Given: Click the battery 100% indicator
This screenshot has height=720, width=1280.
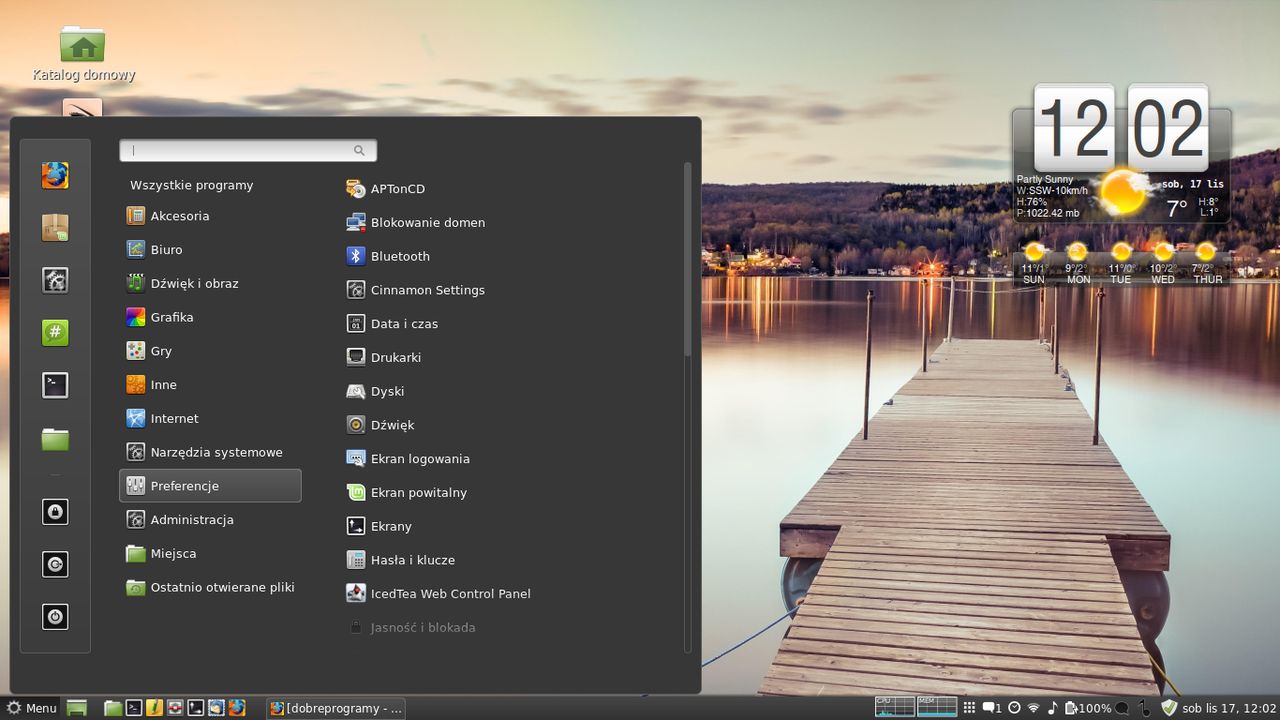Looking at the screenshot, I should click(1088, 708).
